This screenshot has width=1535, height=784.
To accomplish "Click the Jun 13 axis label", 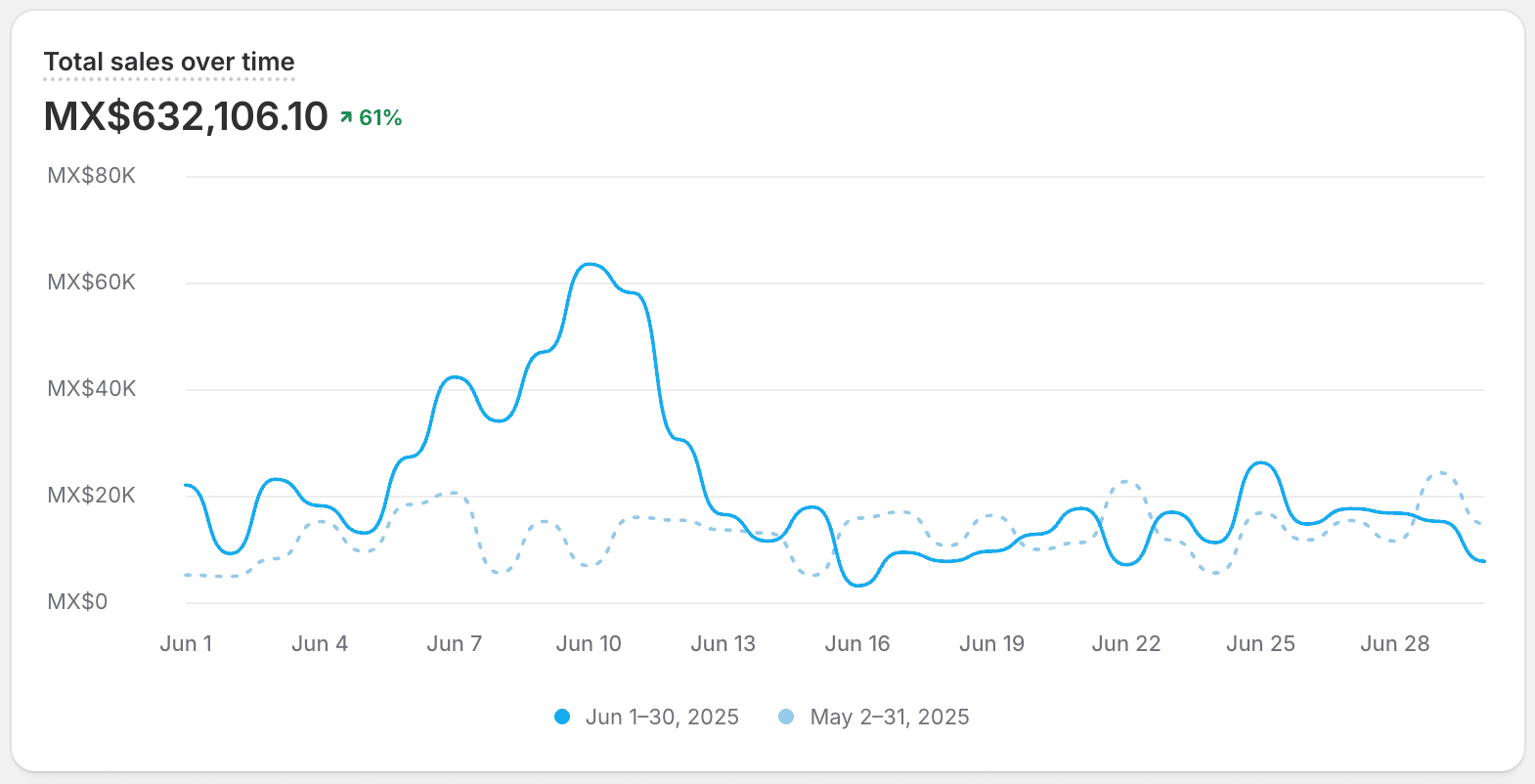I will pyautogui.click(x=724, y=643).
